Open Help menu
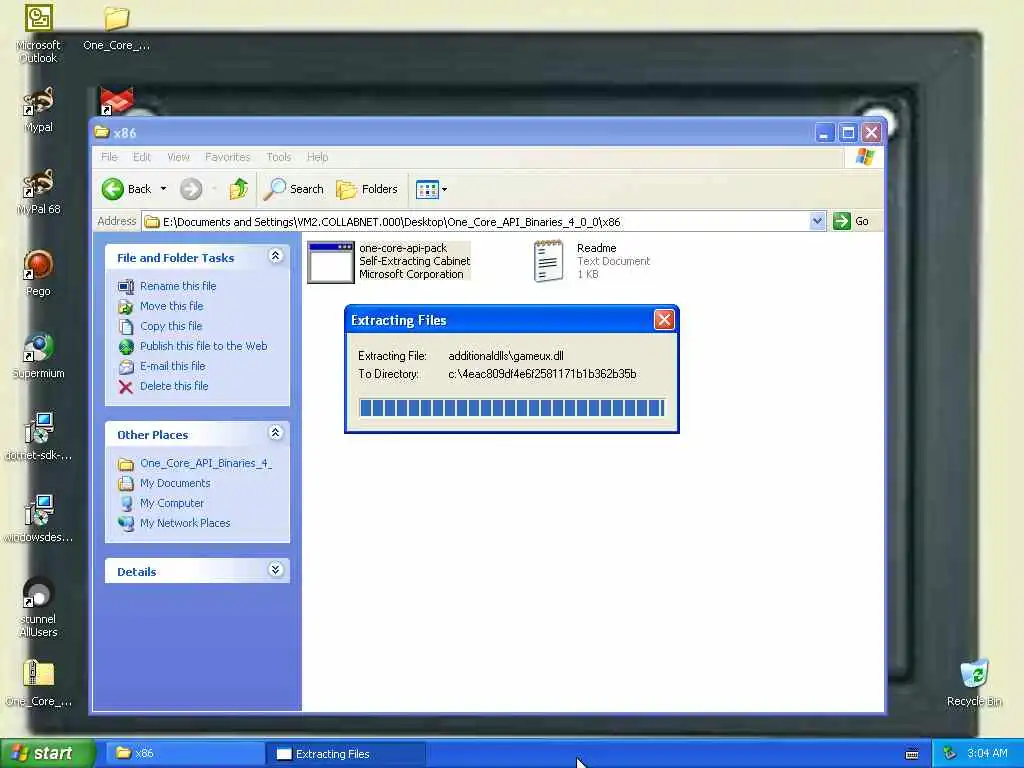 click(317, 157)
